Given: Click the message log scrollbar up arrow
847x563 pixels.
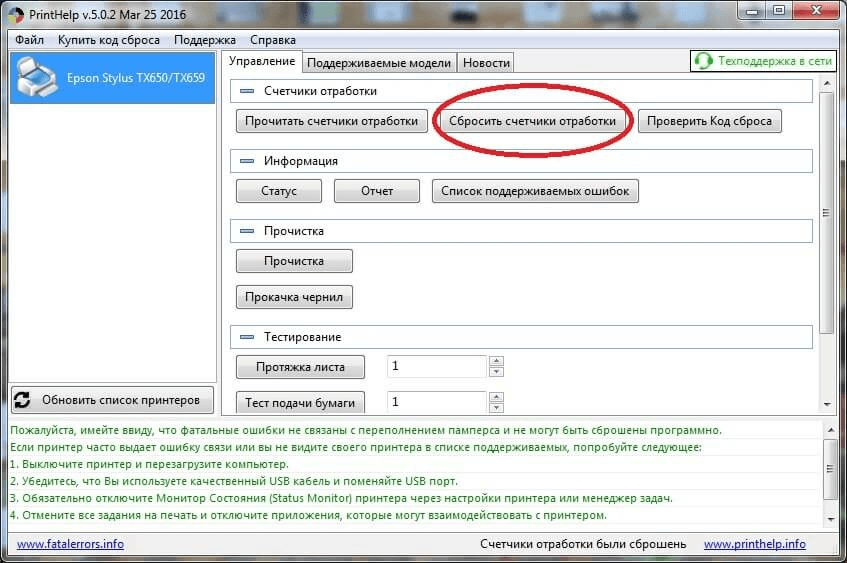Looking at the screenshot, I should click(x=830, y=430).
